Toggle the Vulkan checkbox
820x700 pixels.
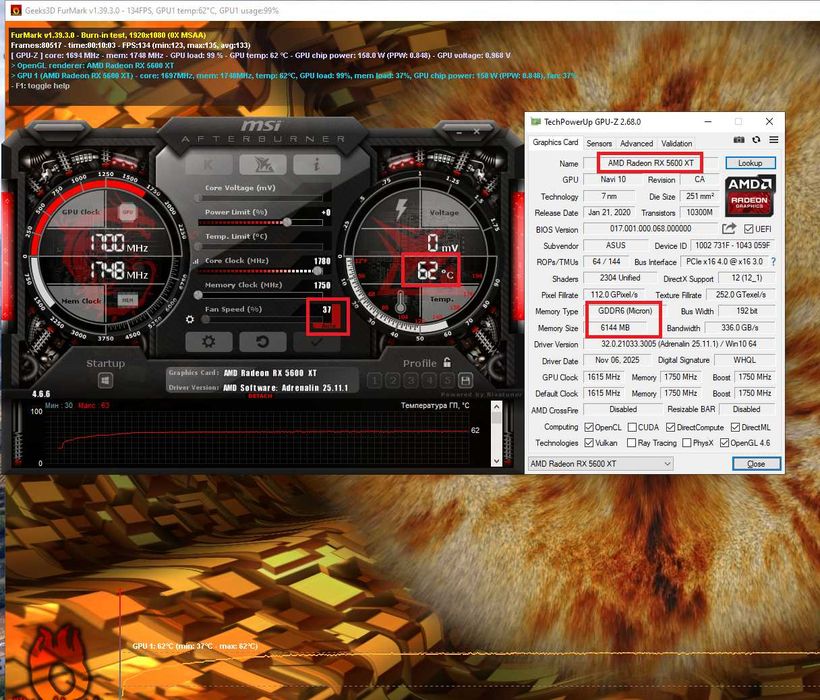coord(589,443)
